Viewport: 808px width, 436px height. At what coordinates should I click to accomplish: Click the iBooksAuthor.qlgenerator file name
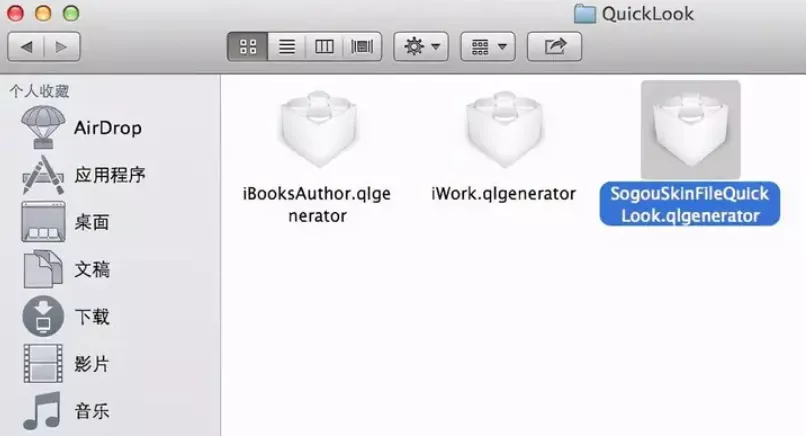(317, 205)
